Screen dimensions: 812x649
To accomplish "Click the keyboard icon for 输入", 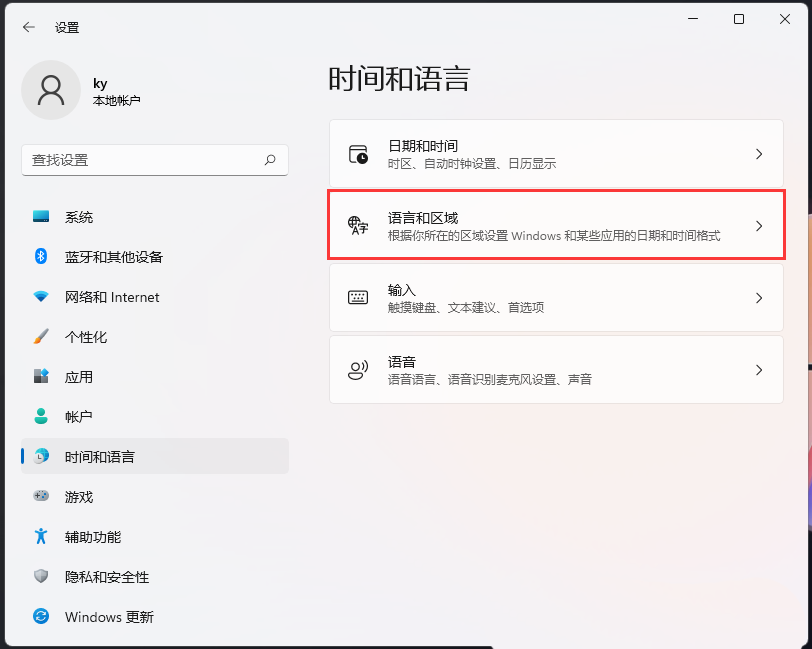I will pos(358,297).
